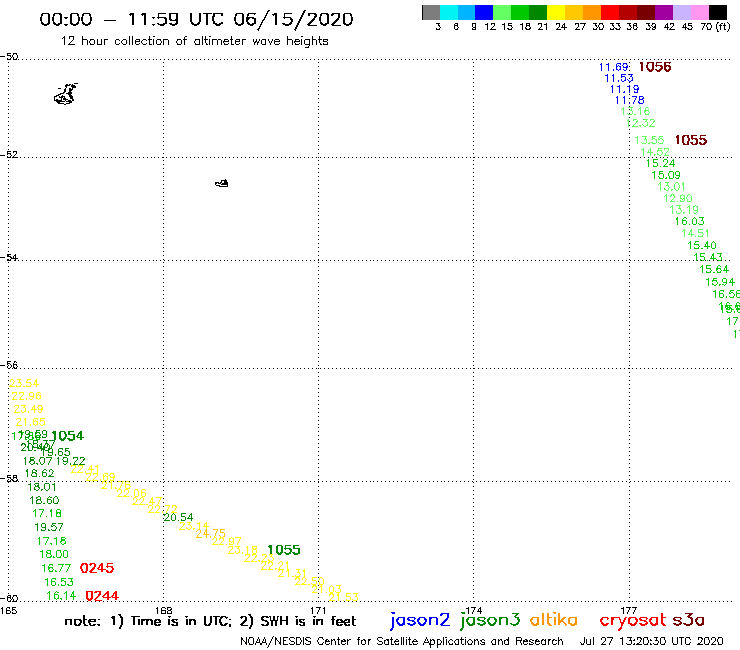740x650 pixels.
Task: Click the yellow 22.96 wave height value
Action: [x=26, y=396]
